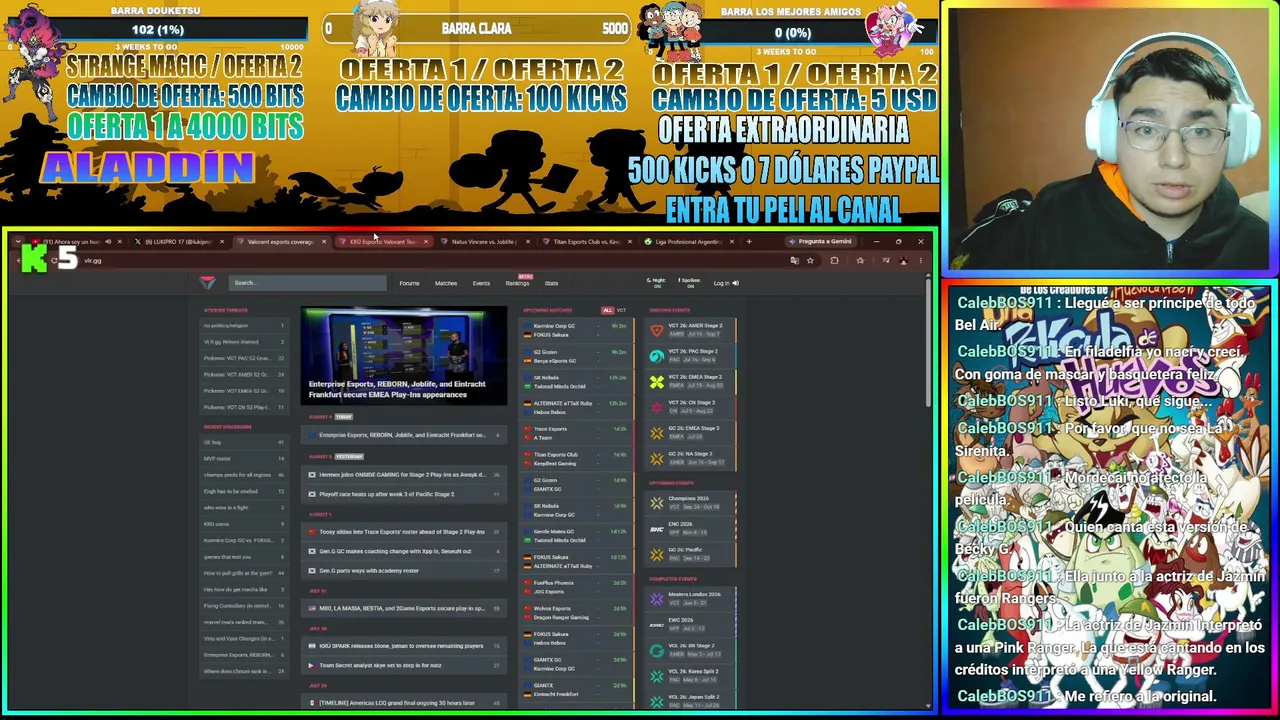This screenshot has height=720, width=1280.
Task: Open the Champions 2026 event icon
Action: pyautogui.click(x=656, y=503)
